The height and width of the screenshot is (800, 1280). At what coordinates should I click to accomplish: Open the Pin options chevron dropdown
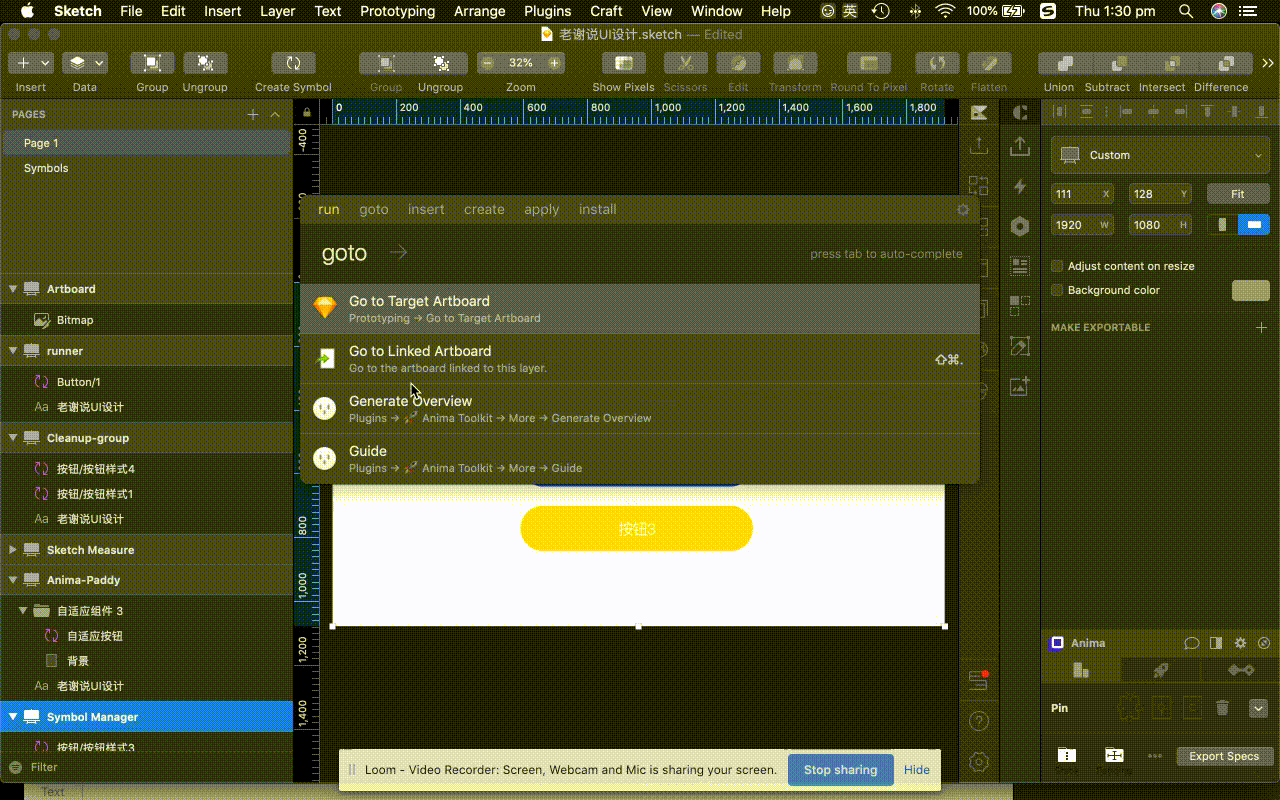coord(1258,708)
